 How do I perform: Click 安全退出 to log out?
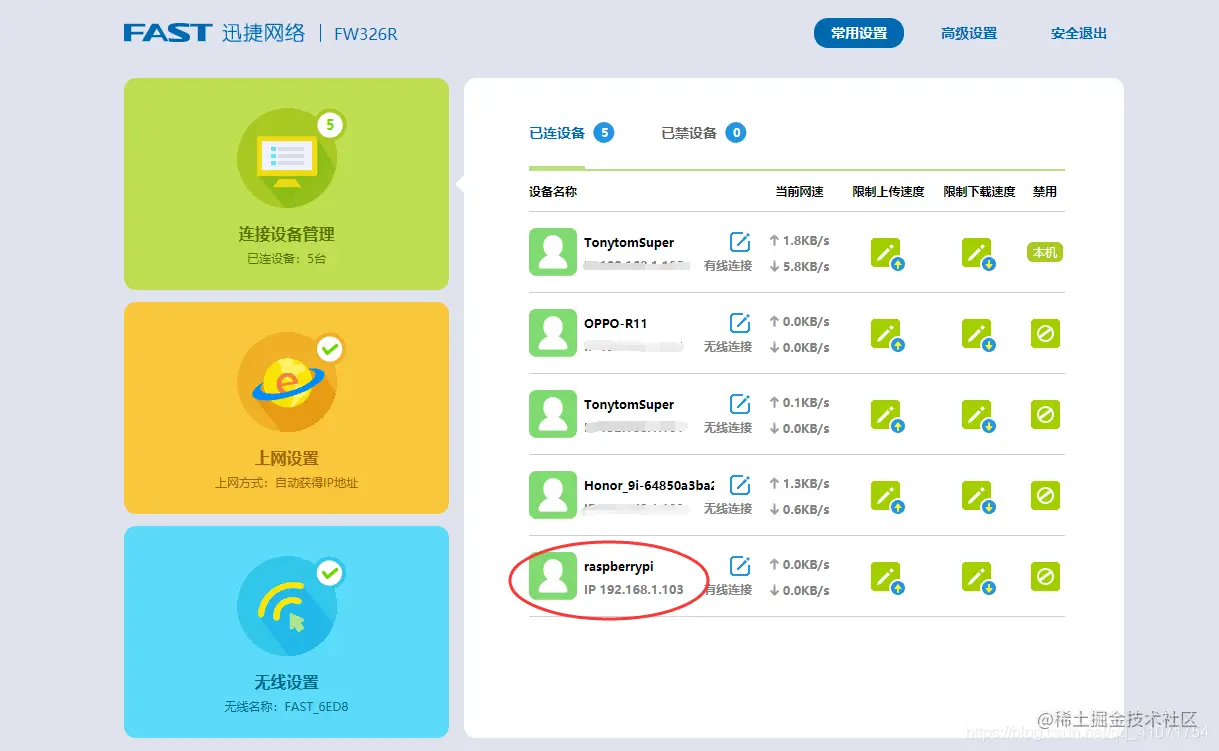(x=1078, y=33)
